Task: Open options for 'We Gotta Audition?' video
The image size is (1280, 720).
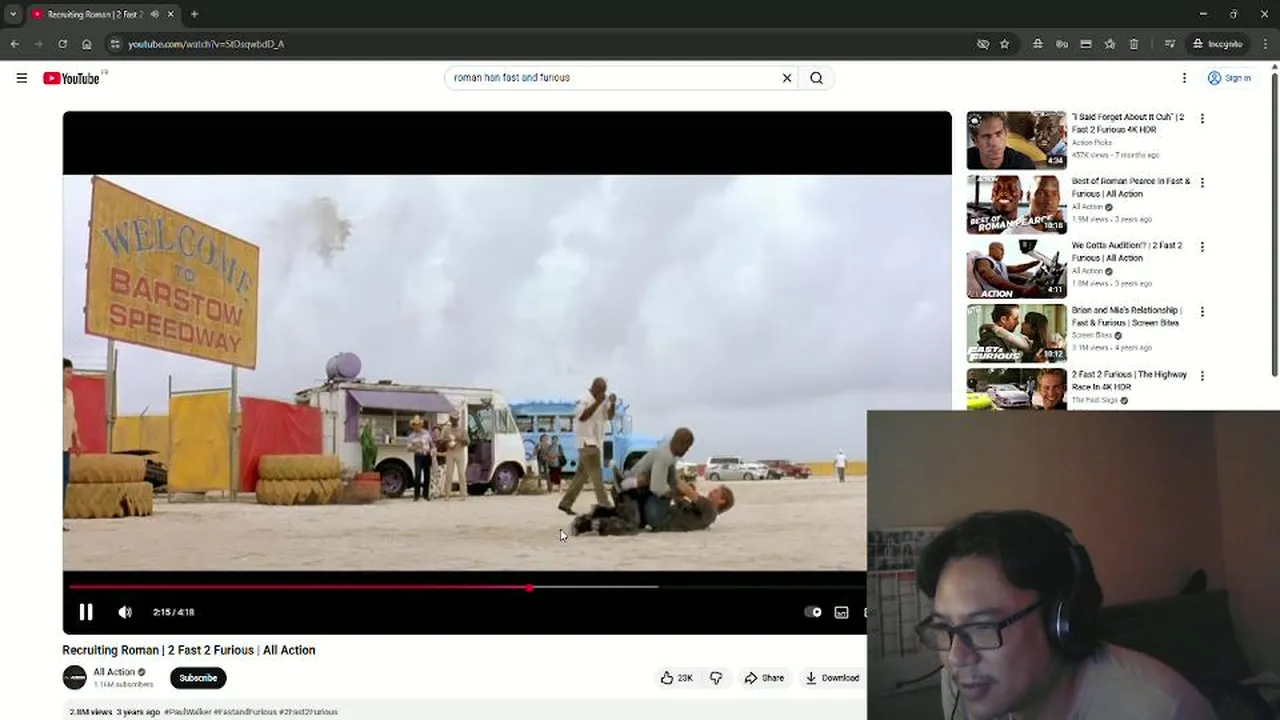Action: tap(1202, 247)
